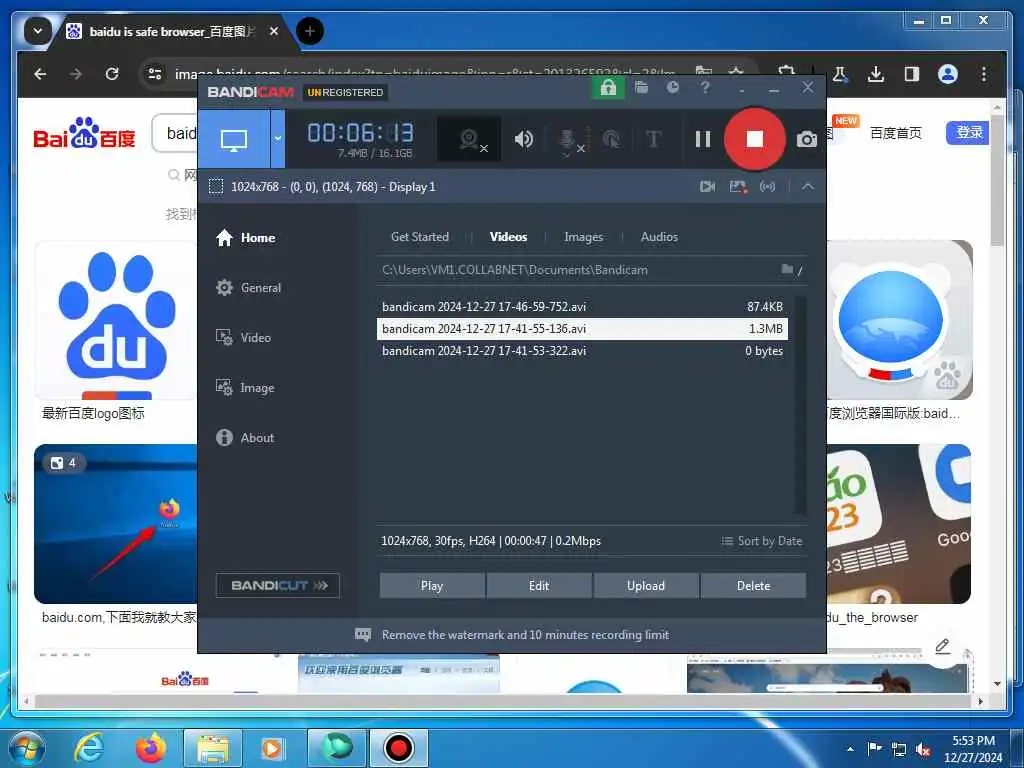Click the Bandicam video list scrollbar
The height and width of the screenshot is (768, 1024).
point(799,405)
